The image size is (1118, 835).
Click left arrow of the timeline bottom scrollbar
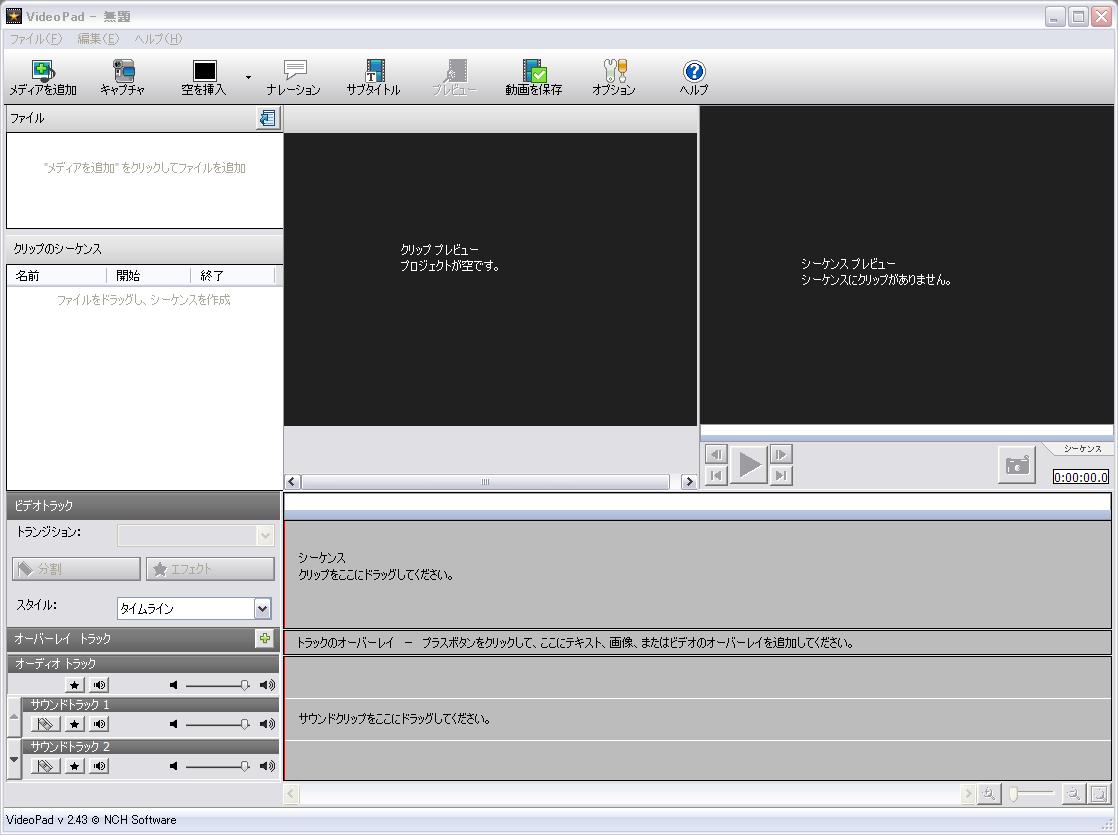(x=292, y=794)
